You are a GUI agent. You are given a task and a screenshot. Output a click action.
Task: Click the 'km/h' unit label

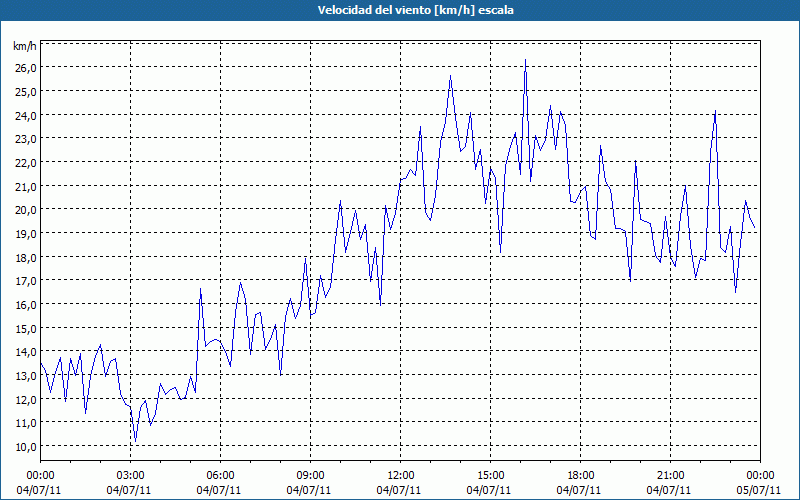25,46
